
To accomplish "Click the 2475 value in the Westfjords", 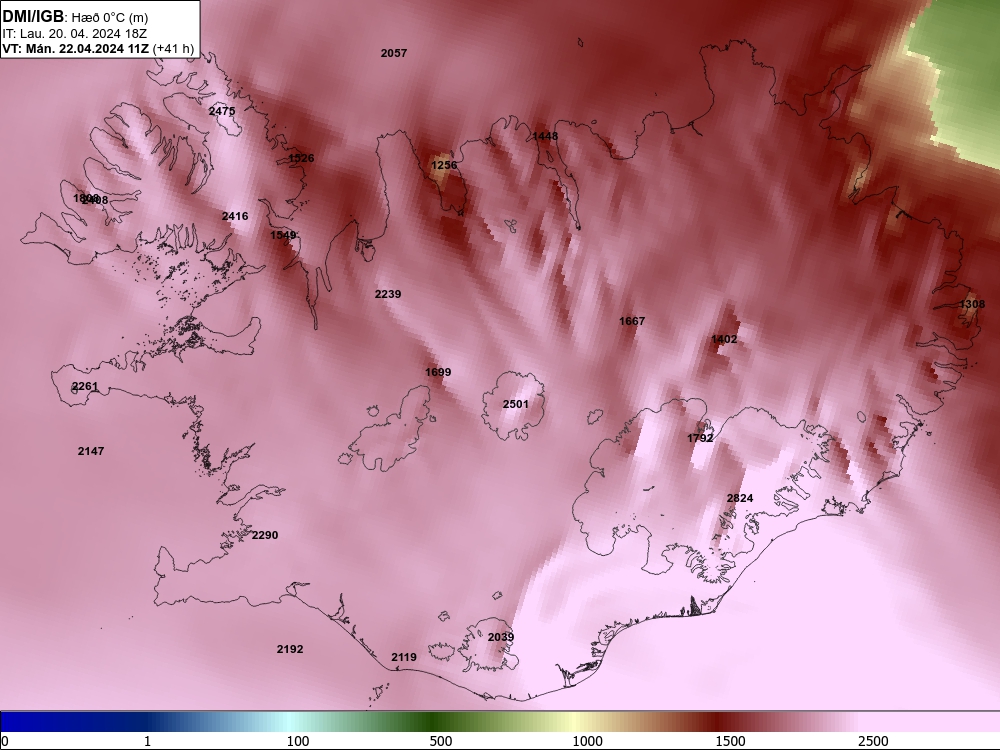I will point(222,111).
